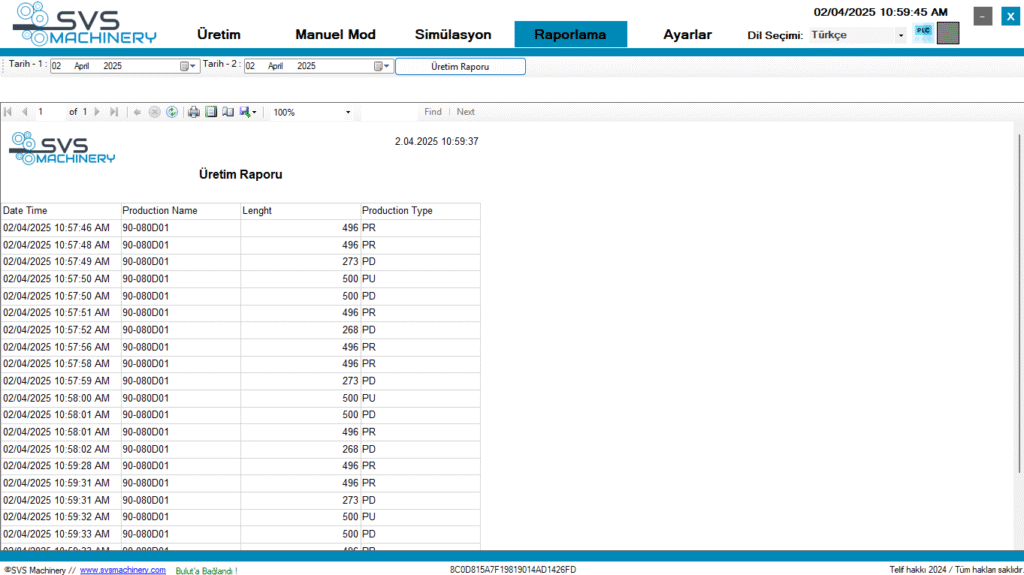Go to last page of report

[114, 112]
